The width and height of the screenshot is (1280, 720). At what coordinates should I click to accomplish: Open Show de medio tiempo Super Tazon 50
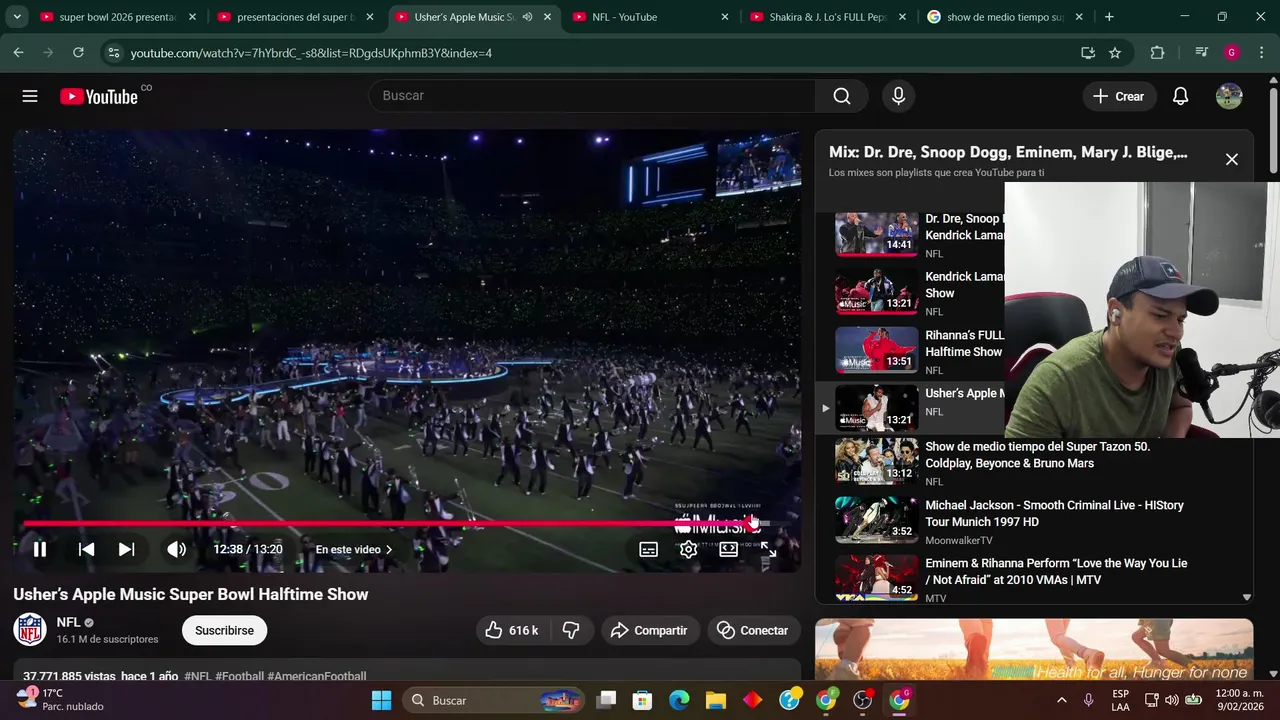coord(1037,455)
